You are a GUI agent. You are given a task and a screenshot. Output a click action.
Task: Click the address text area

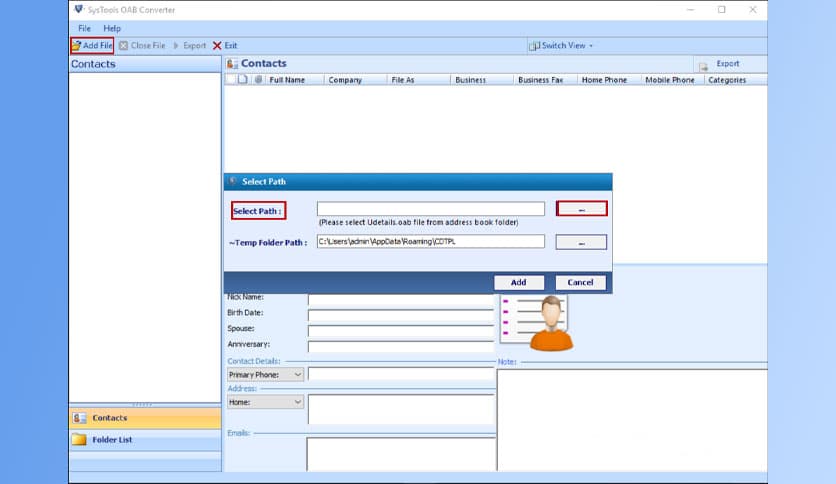tap(401, 409)
